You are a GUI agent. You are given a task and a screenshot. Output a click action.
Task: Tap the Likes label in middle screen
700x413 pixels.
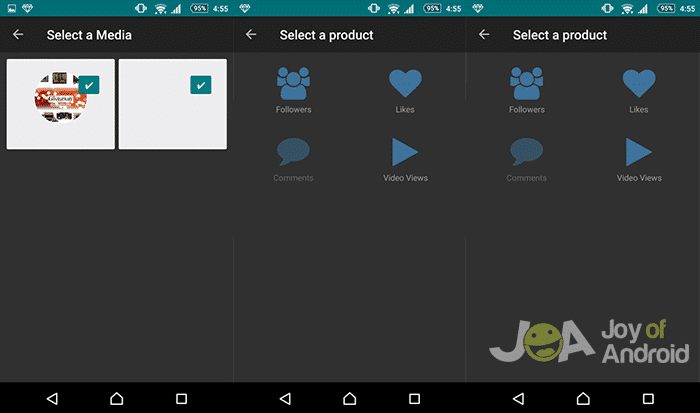coord(405,109)
